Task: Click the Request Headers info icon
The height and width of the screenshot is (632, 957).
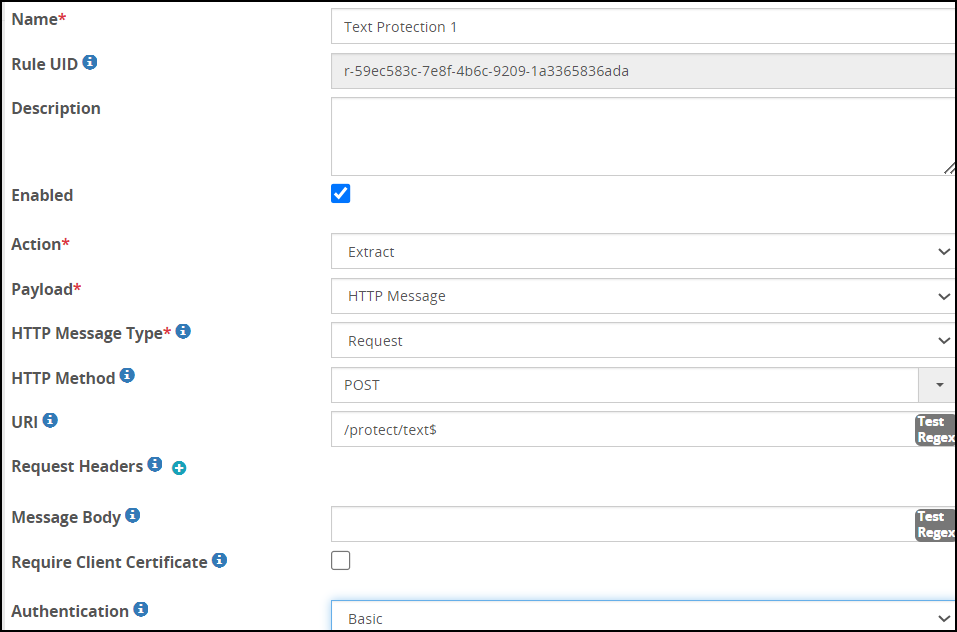Action: pyautogui.click(x=155, y=464)
